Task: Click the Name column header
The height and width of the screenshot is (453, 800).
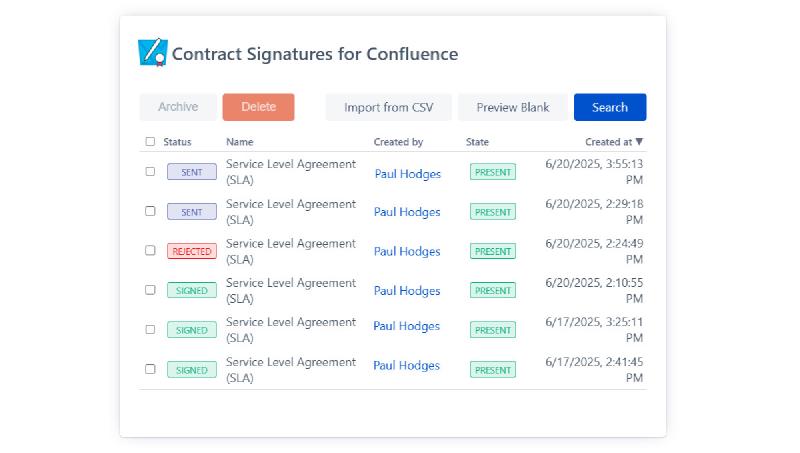Action: click(x=240, y=142)
